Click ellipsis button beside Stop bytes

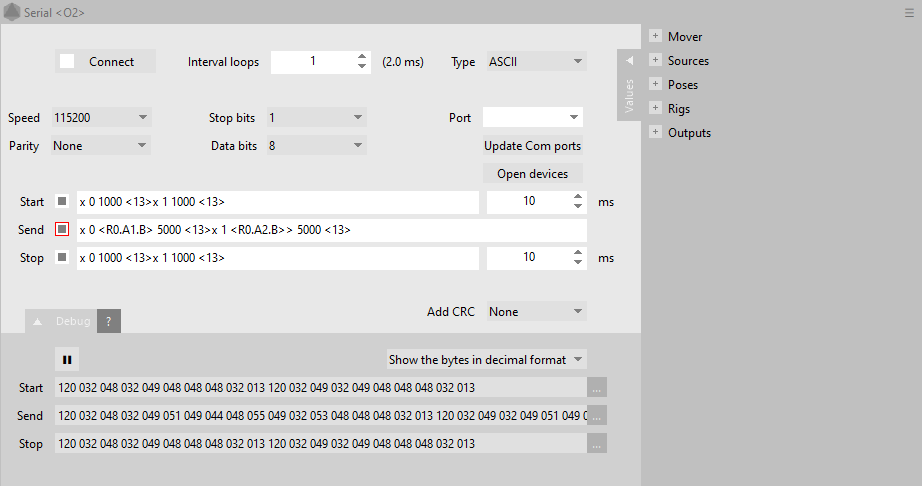coord(597,444)
